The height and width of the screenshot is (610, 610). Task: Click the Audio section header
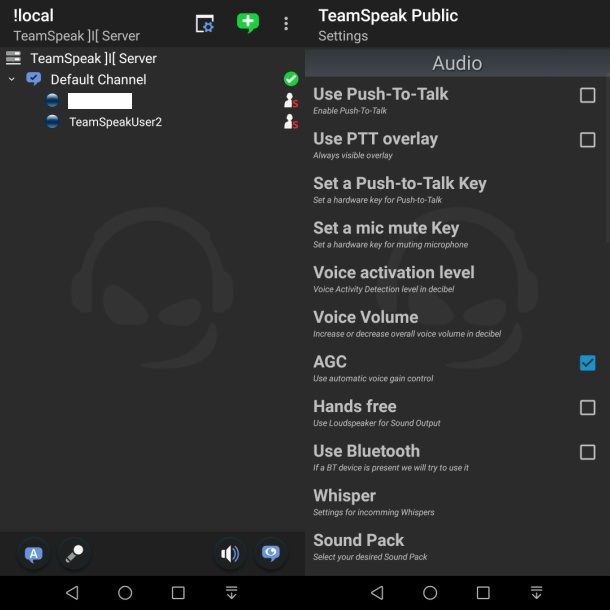(457, 63)
